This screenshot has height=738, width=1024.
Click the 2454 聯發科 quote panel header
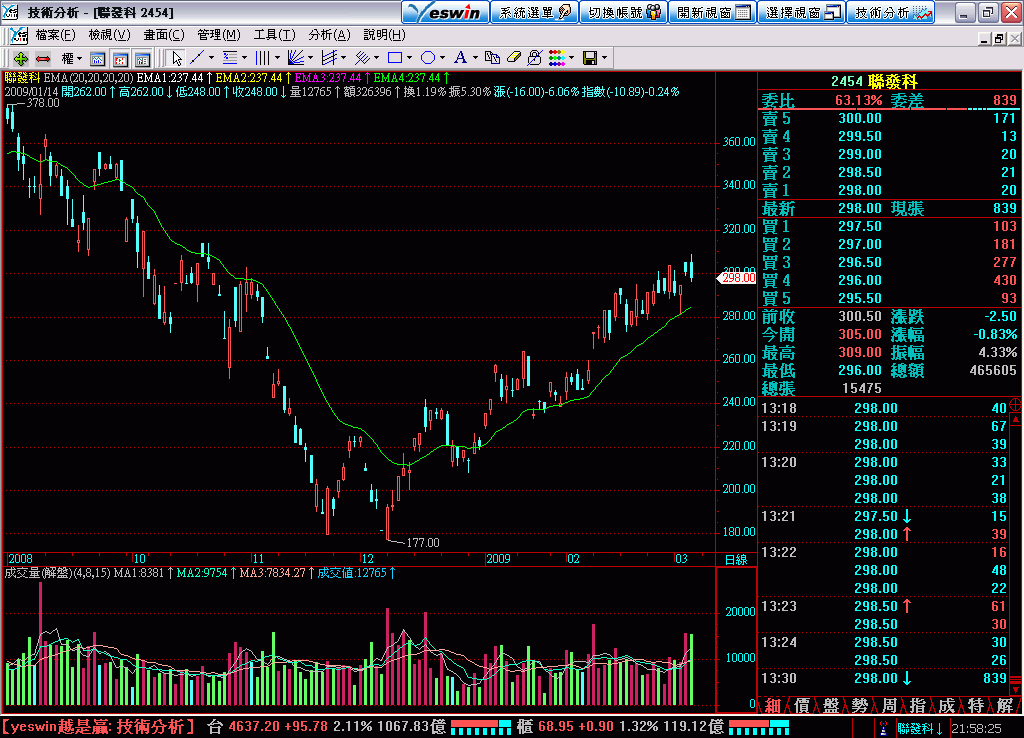tap(874, 81)
